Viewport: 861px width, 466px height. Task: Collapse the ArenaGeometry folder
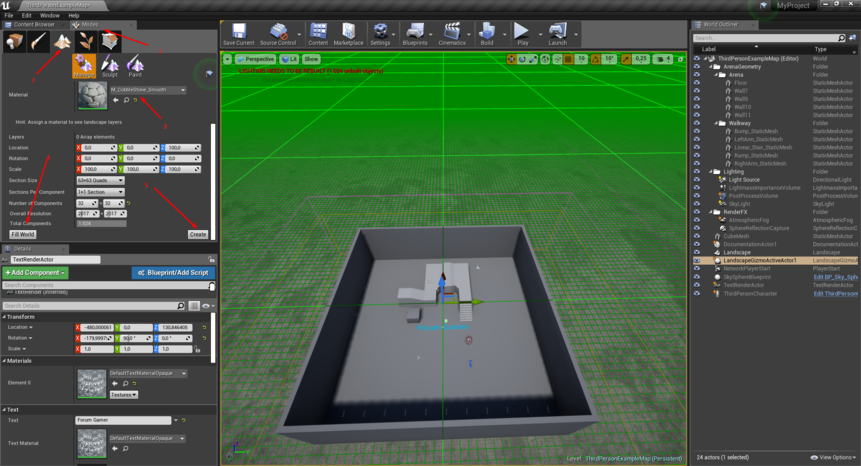click(711, 67)
